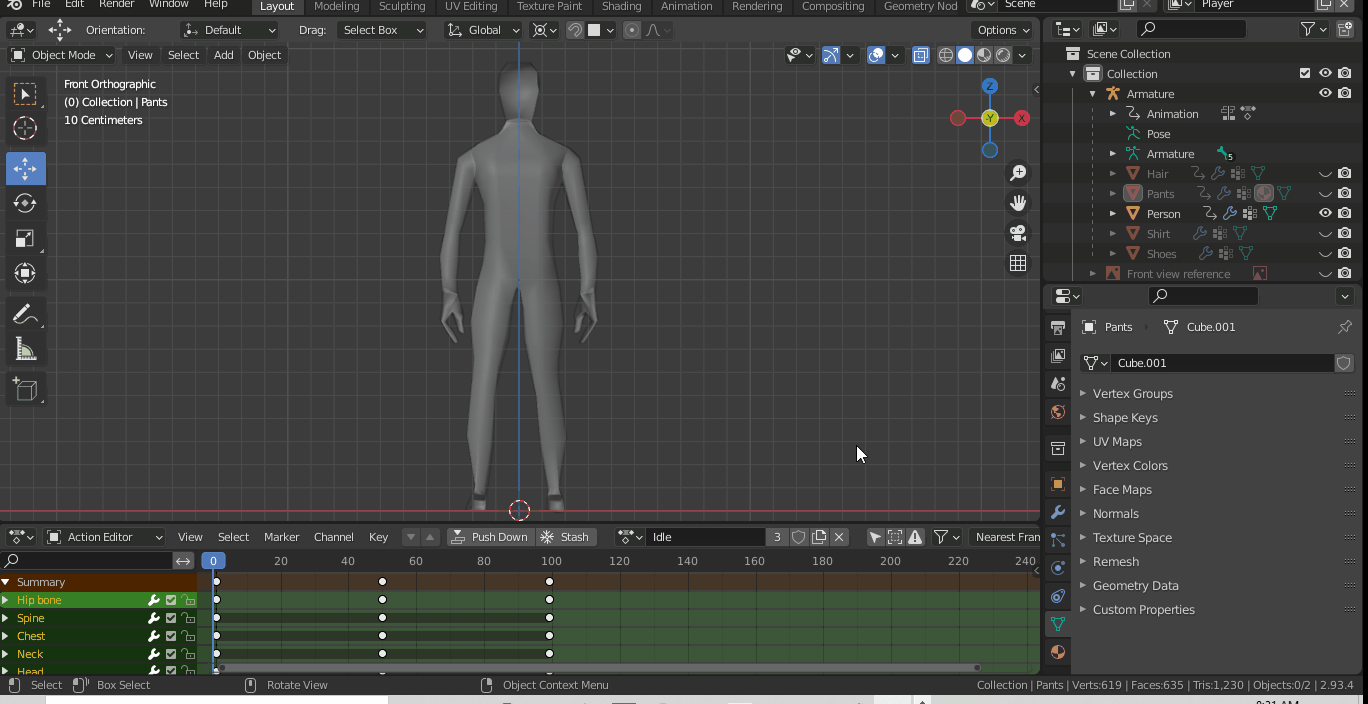Open the Action Editor mode dropdown
Image resolution: width=1368 pixels, height=704 pixels.
coord(105,537)
